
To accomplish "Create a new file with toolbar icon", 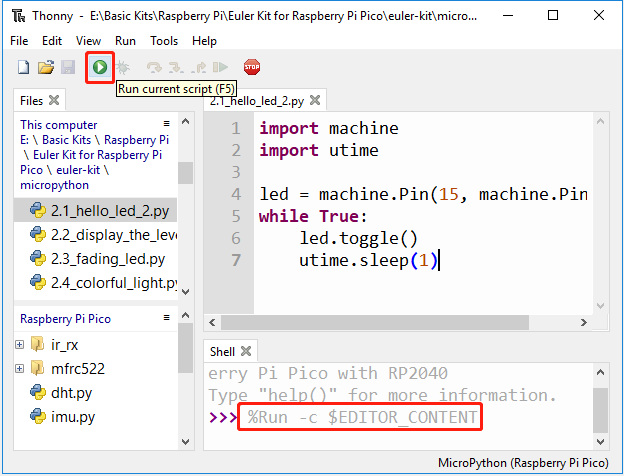I will [23, 67].
